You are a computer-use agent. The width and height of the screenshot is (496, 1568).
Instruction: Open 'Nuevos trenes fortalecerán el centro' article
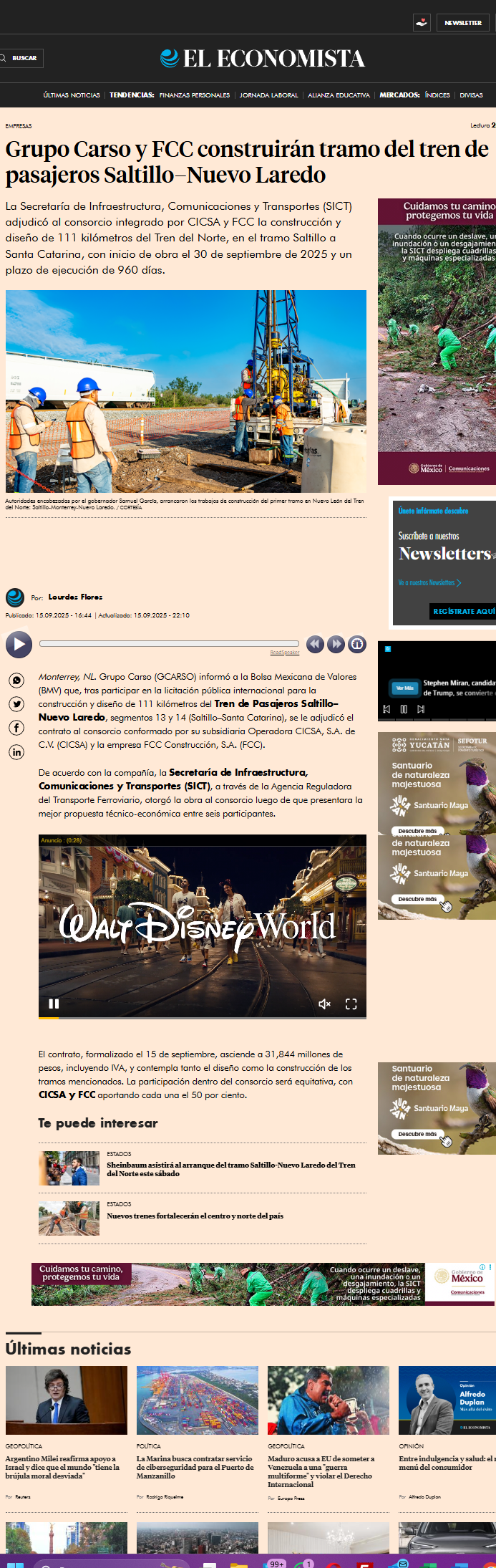195,1216
